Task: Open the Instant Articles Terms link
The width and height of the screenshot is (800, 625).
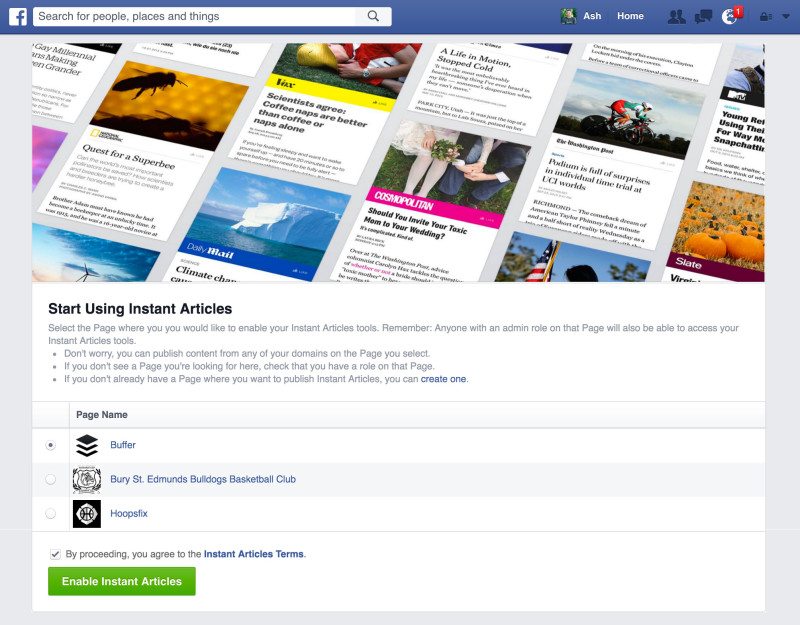Action: (x=253, y=553)
